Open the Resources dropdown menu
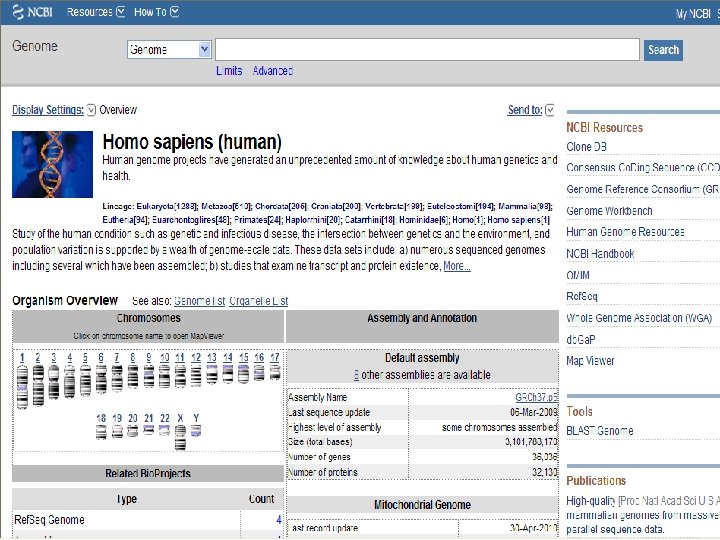Image resolution: width=720 pixels, height=540 pixels. tap(96, 12)
